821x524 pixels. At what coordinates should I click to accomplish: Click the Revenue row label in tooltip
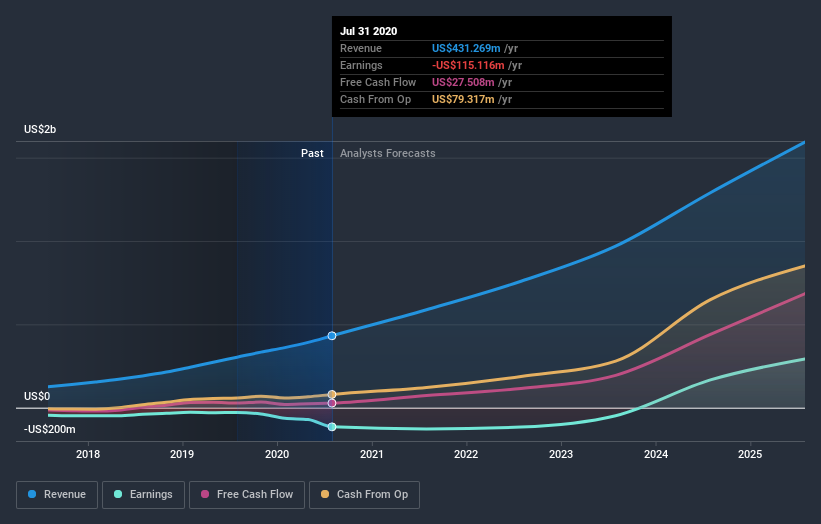coord(361,48)
